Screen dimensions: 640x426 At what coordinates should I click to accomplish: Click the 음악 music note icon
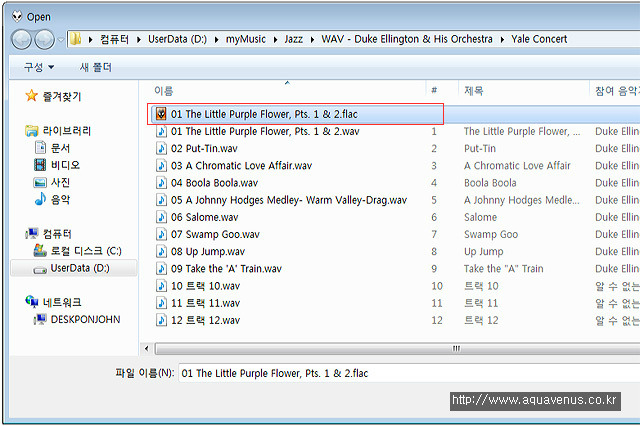click(x=40, y=199)
